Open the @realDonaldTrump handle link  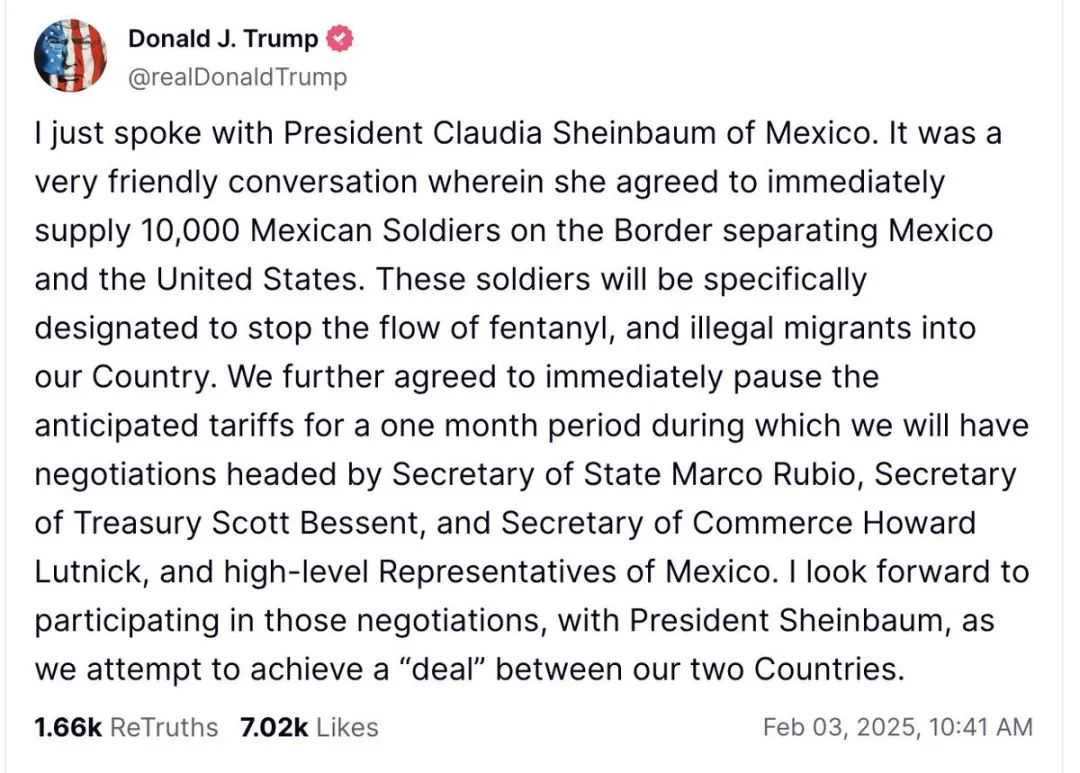(x=238, y=78)
